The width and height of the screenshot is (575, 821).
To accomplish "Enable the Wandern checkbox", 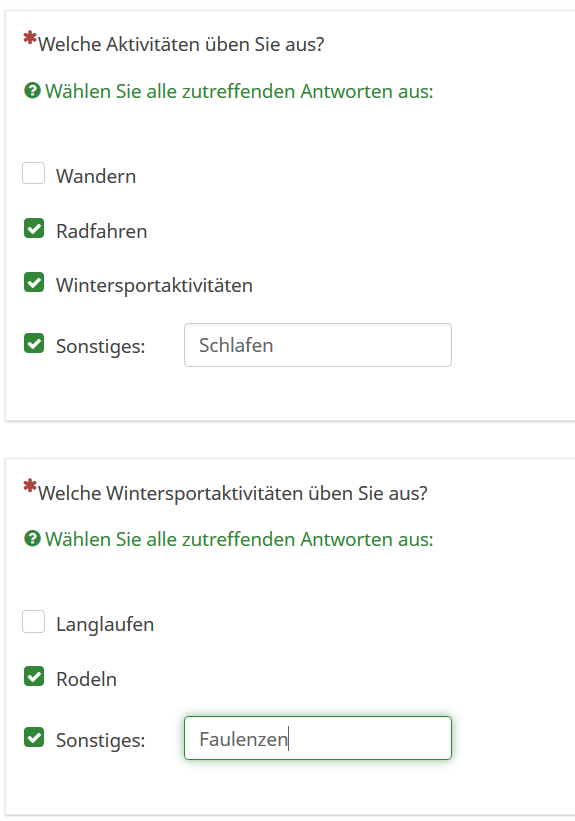I will click(x=34, y=173).
